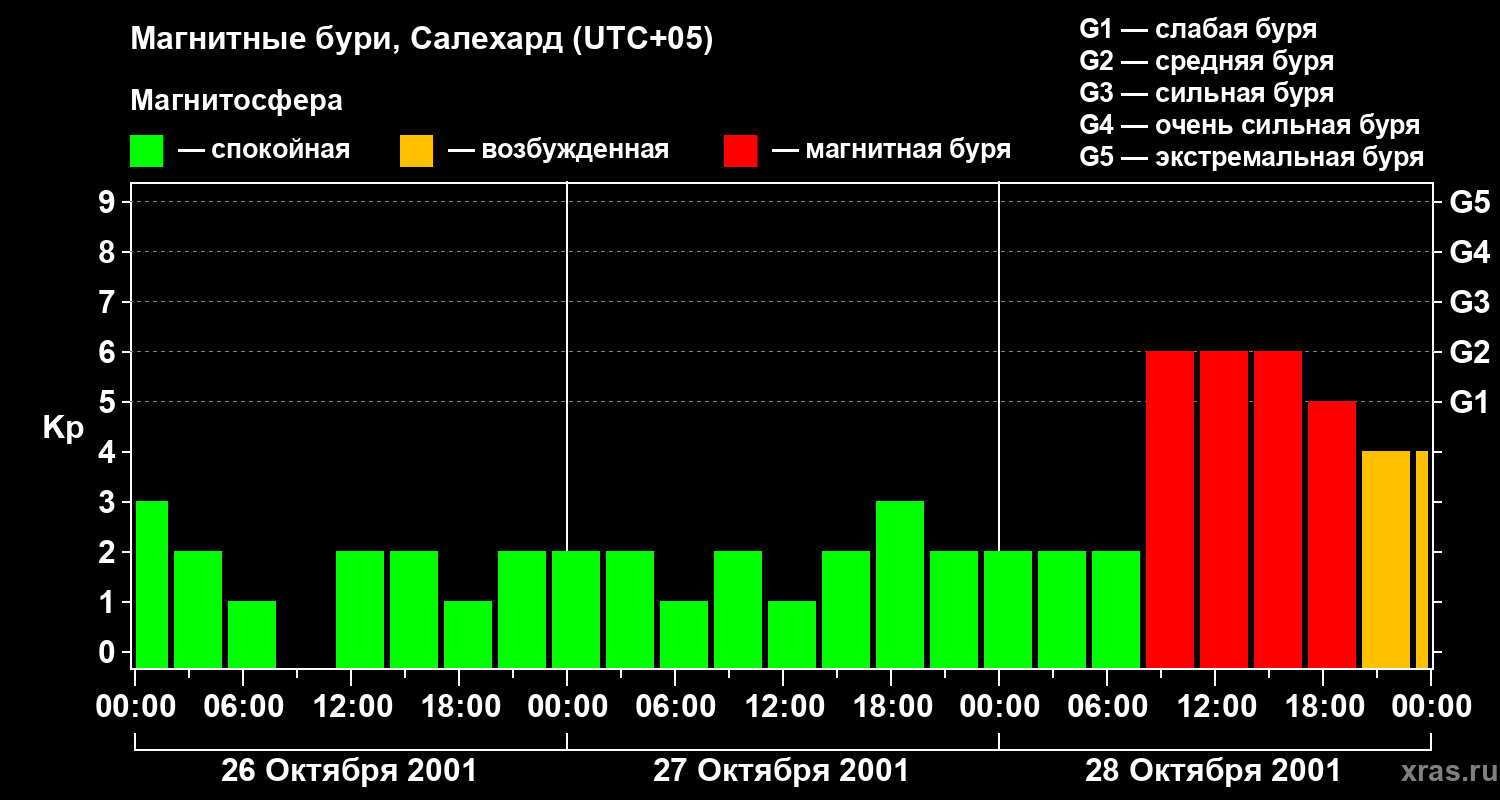Click the 06:00 time label for 27 October

coord(675,706)
